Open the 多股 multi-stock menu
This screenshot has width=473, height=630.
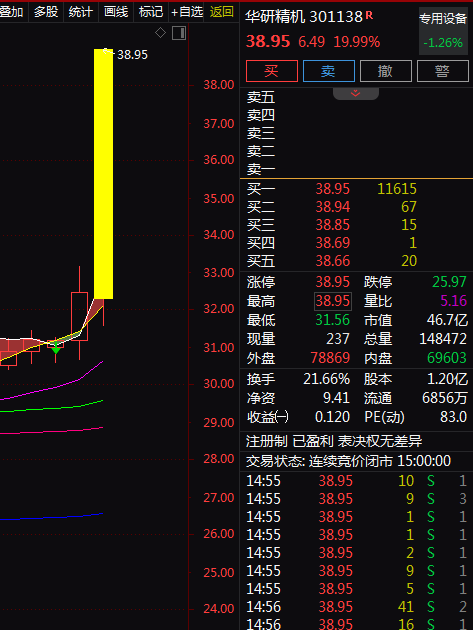46,12
